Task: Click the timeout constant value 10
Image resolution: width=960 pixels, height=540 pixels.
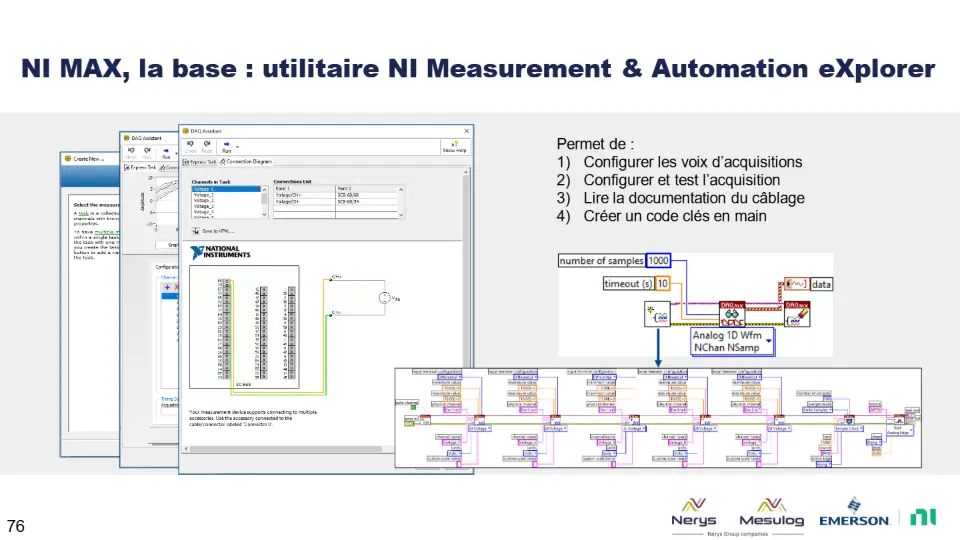Action: click(662, 283)
